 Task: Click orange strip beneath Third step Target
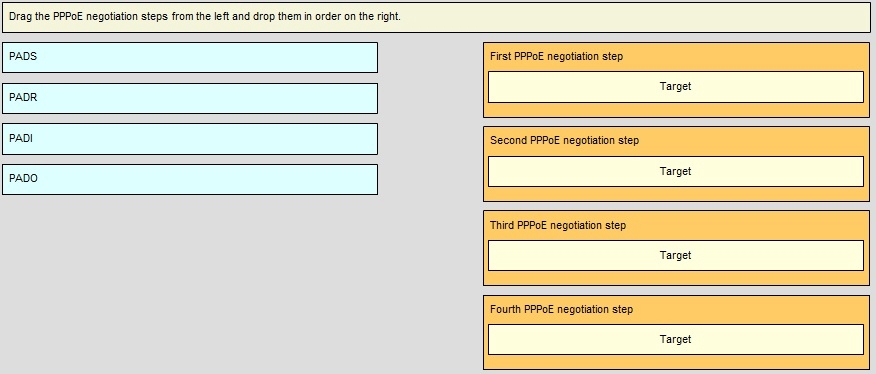pyautogui.click(x=676, y=278)
